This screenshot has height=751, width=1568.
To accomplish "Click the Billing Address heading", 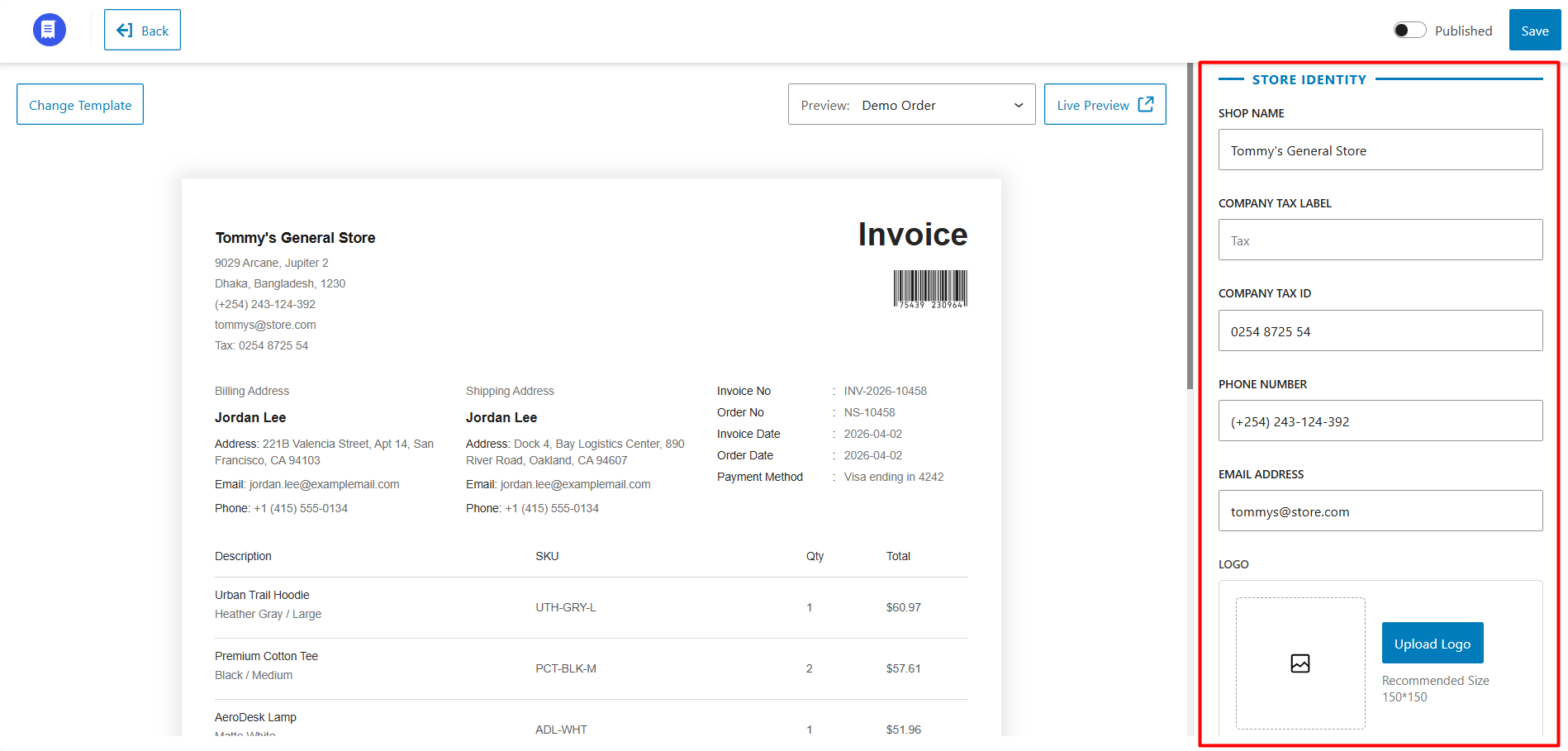I will (x=252, y=391).
